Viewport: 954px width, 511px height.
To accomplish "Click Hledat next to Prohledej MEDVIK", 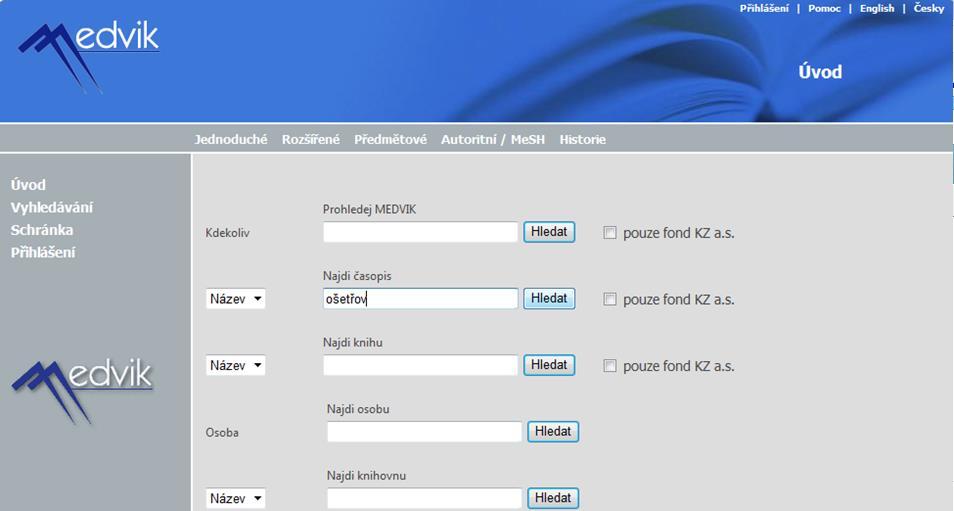I will point(549,232).
